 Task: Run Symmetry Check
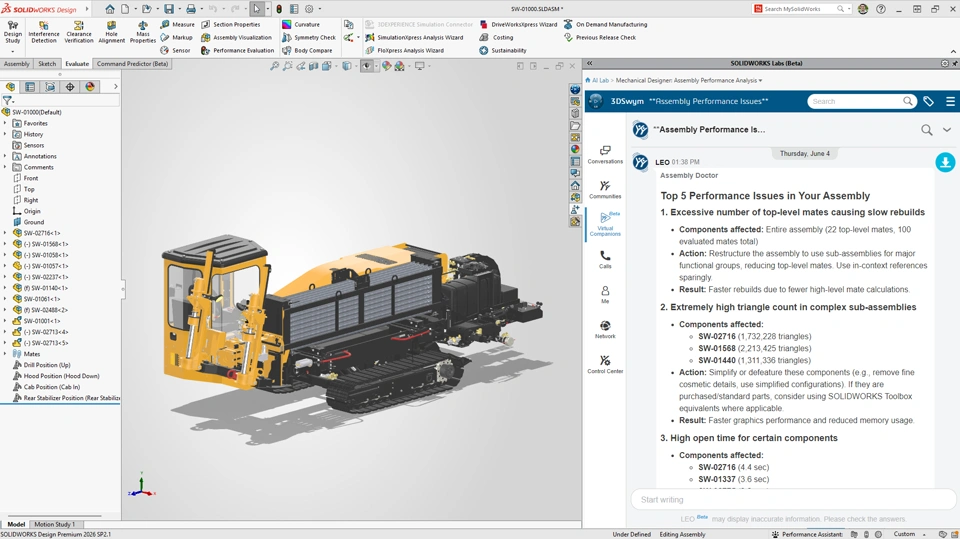309,37
